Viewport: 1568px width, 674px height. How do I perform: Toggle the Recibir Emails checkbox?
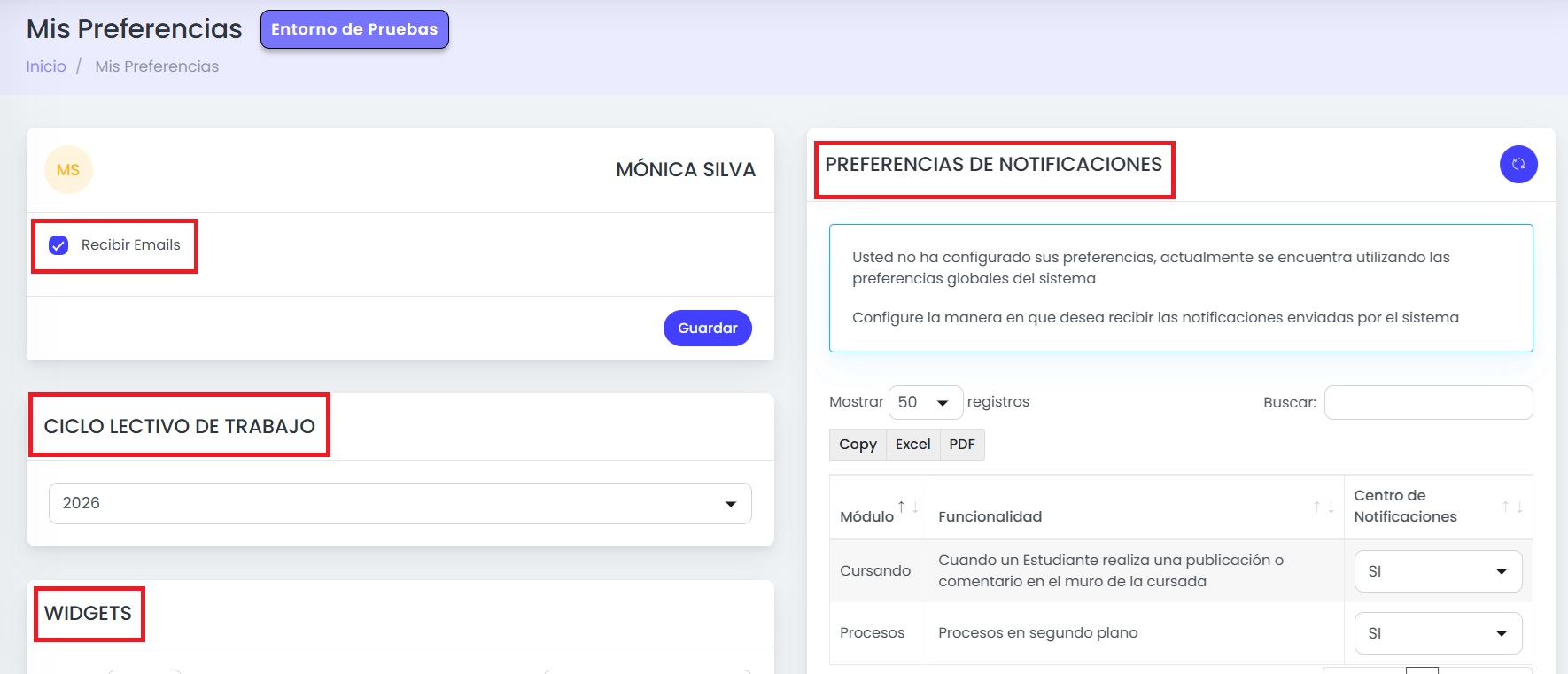(58, 245)
